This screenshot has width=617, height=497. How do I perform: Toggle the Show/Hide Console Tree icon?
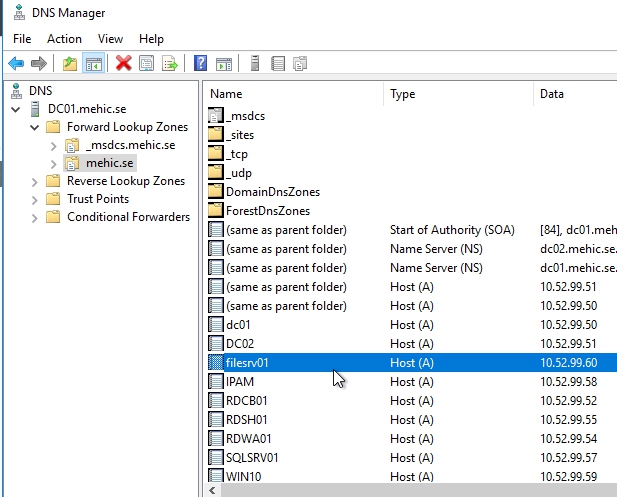pos(93,64)
